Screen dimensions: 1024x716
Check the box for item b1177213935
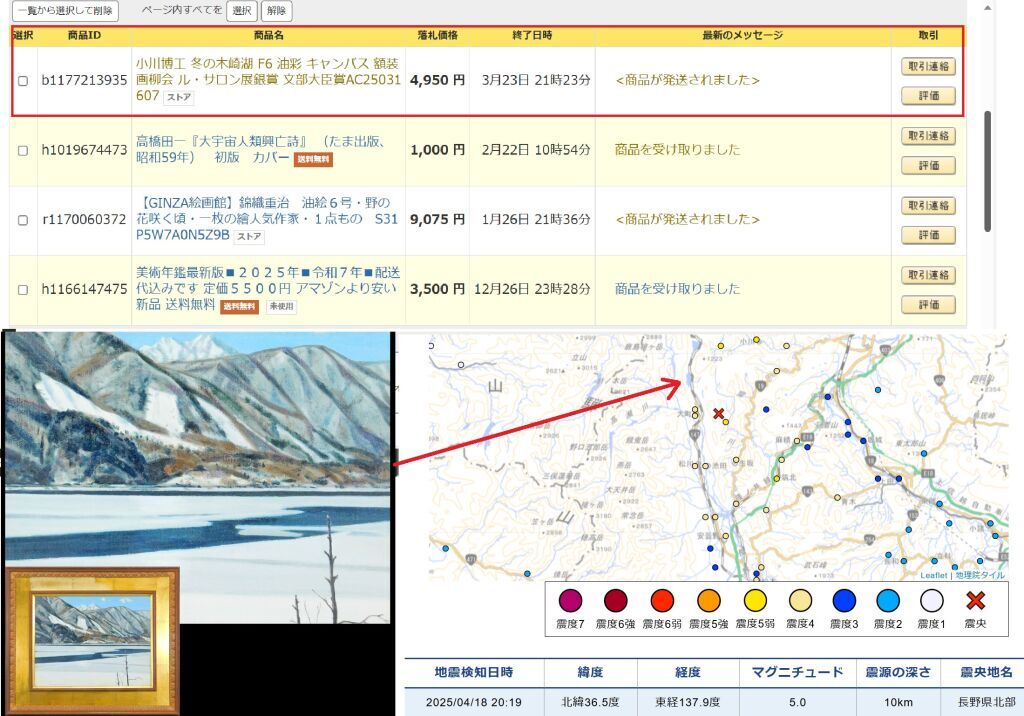click(23, 80)
